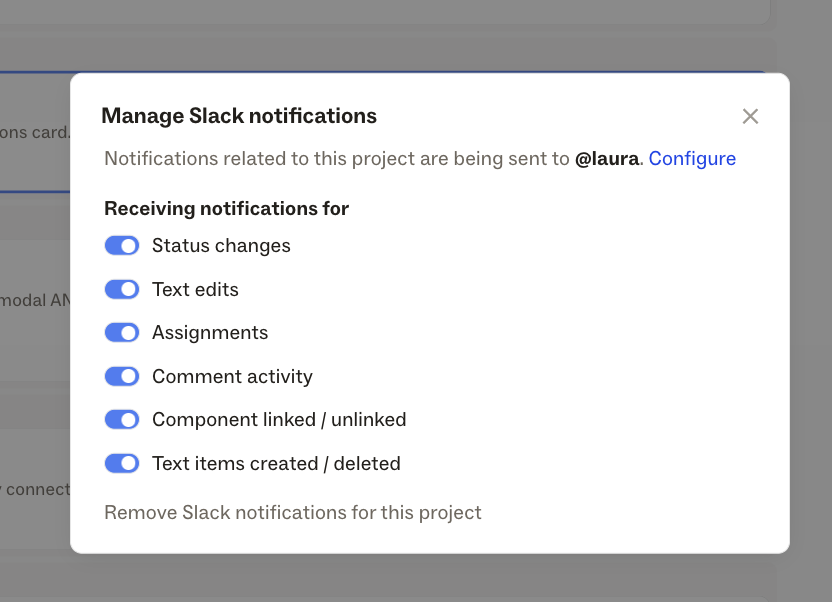Viewport: 832px width, 602px height.
Task: Toggle Component linked / unlinked switch
Action: tap(122, 420)
